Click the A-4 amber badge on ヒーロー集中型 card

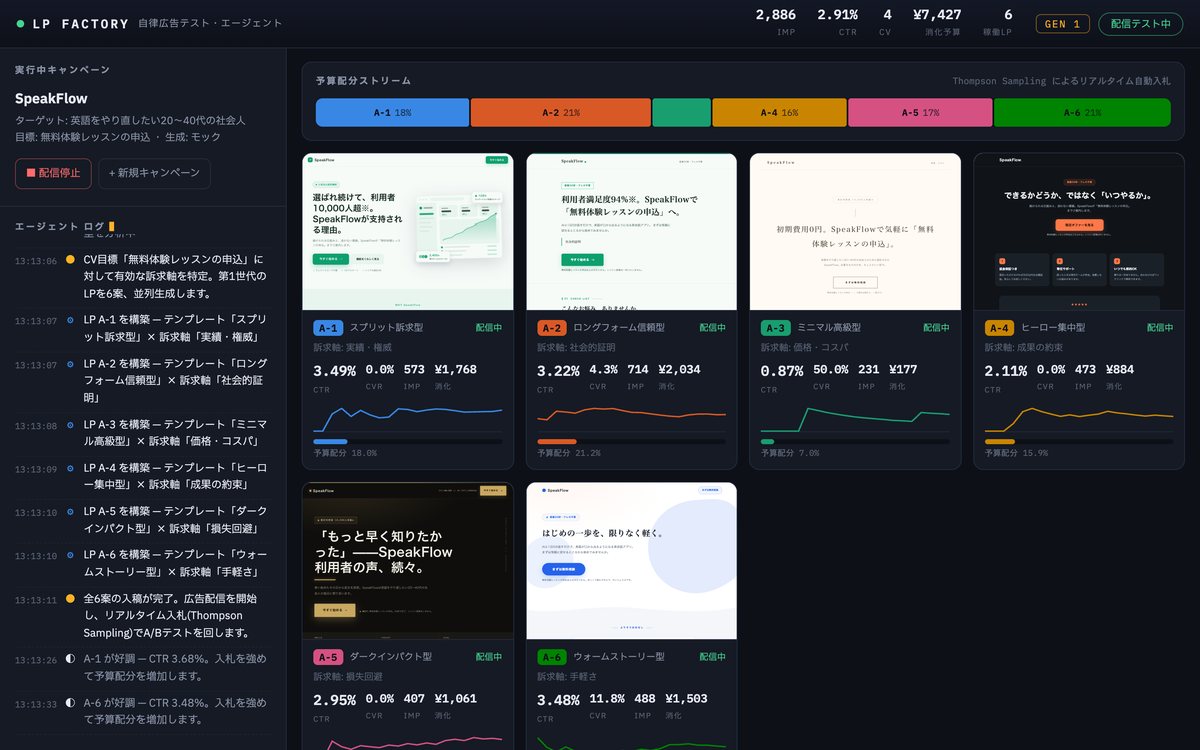pyautogui.click(x=1000, y=328)
